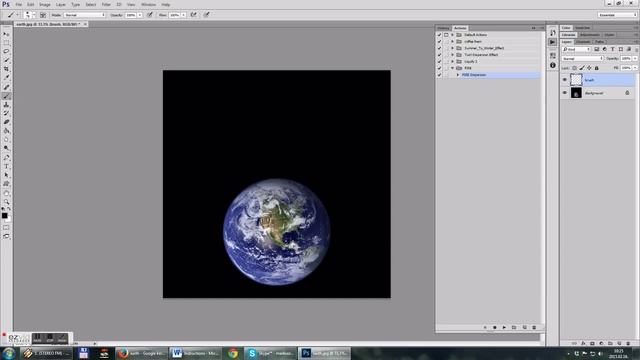This screenshot has height=360, width=640.
Task: Select the Crop tool
Action: click(x=6, y=69)
